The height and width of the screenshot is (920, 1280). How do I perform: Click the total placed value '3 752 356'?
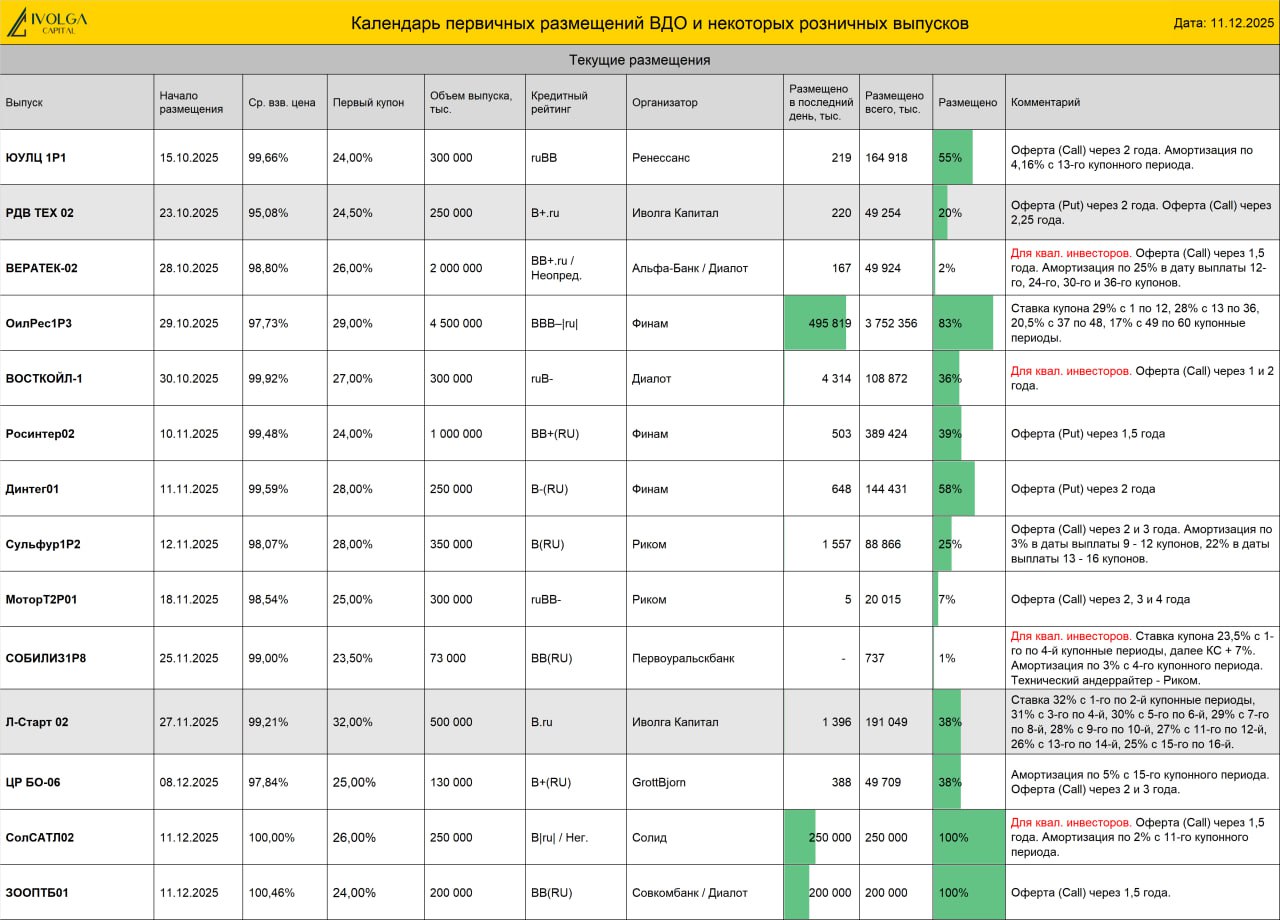891,323
